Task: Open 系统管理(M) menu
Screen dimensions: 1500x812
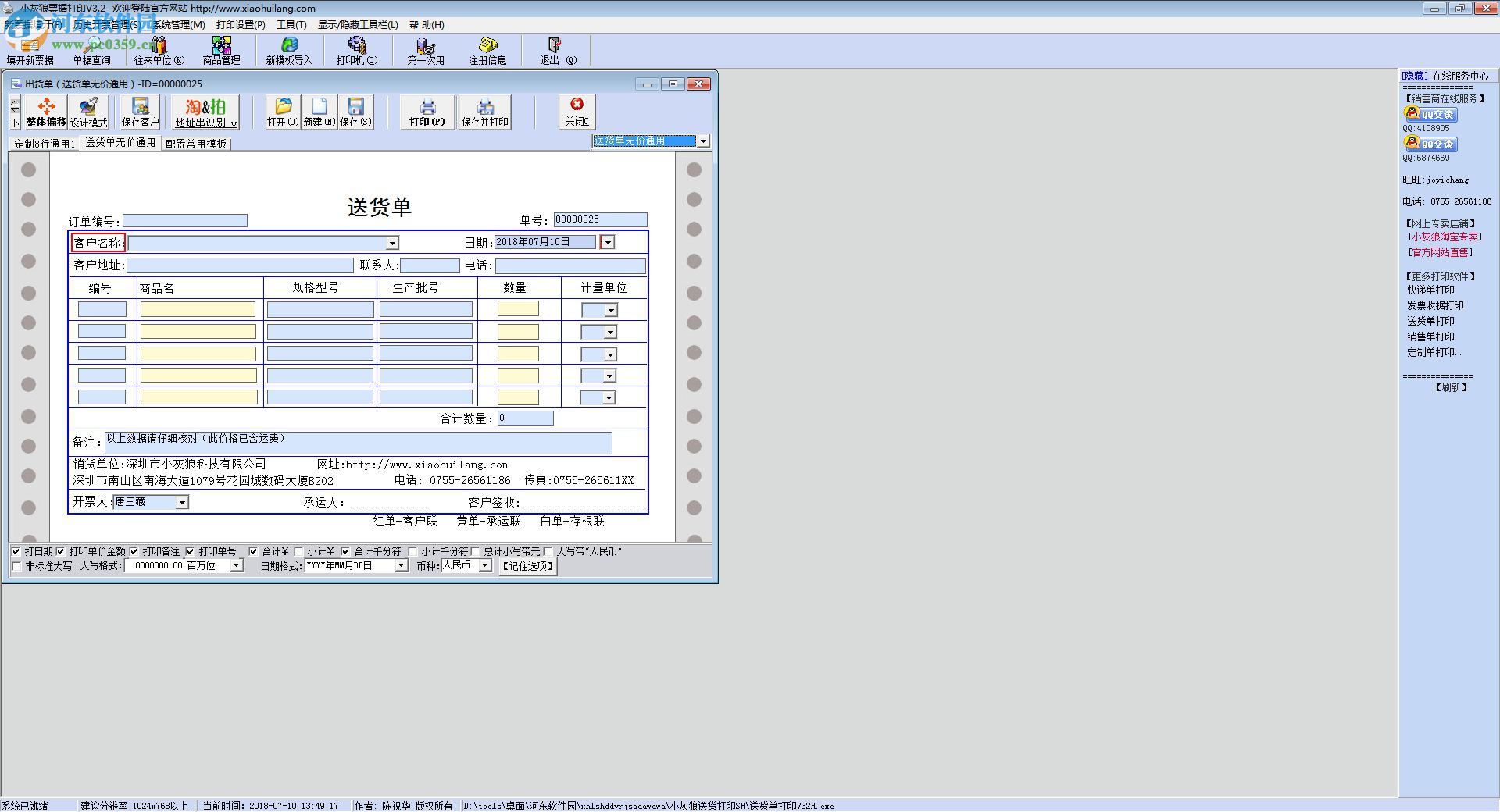Action: pos(178,24)
